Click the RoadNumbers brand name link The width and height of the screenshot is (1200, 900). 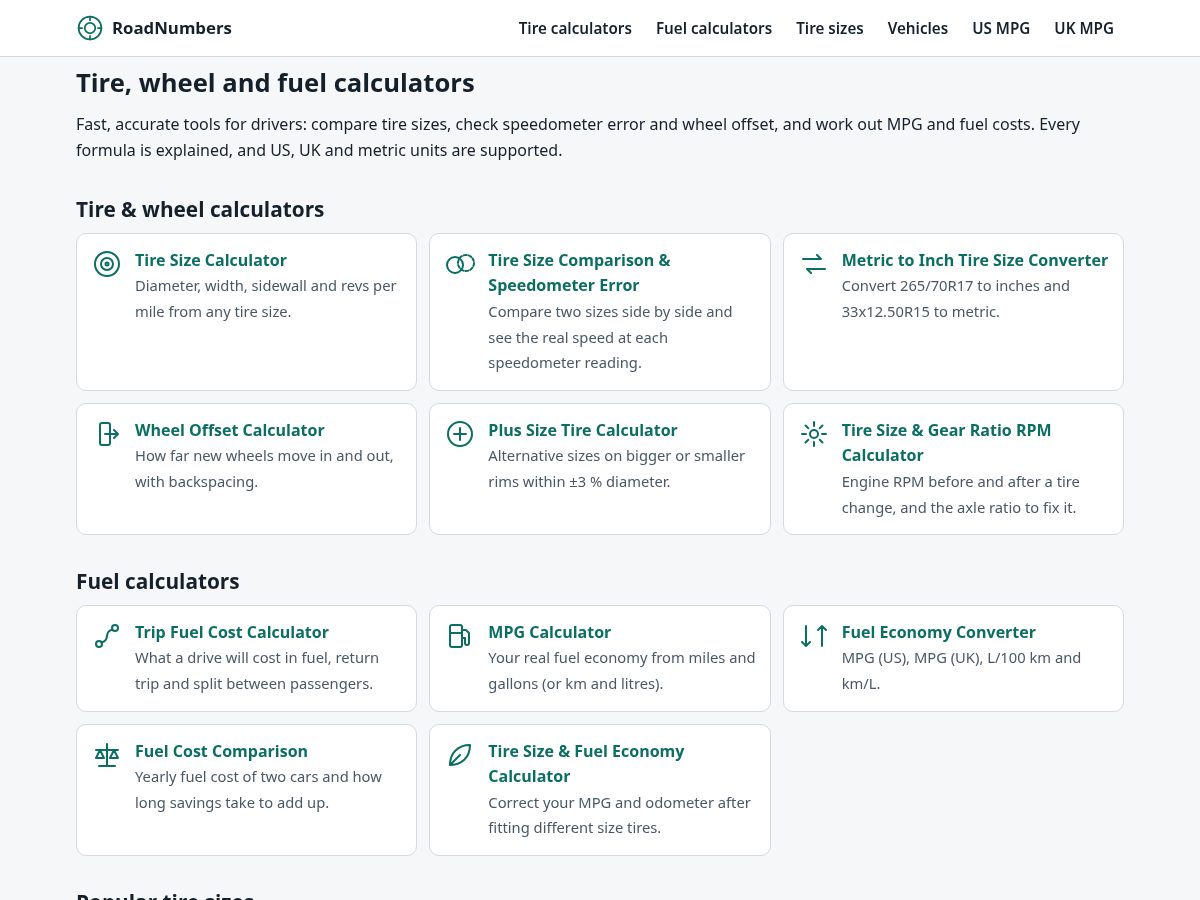(172, 28)
